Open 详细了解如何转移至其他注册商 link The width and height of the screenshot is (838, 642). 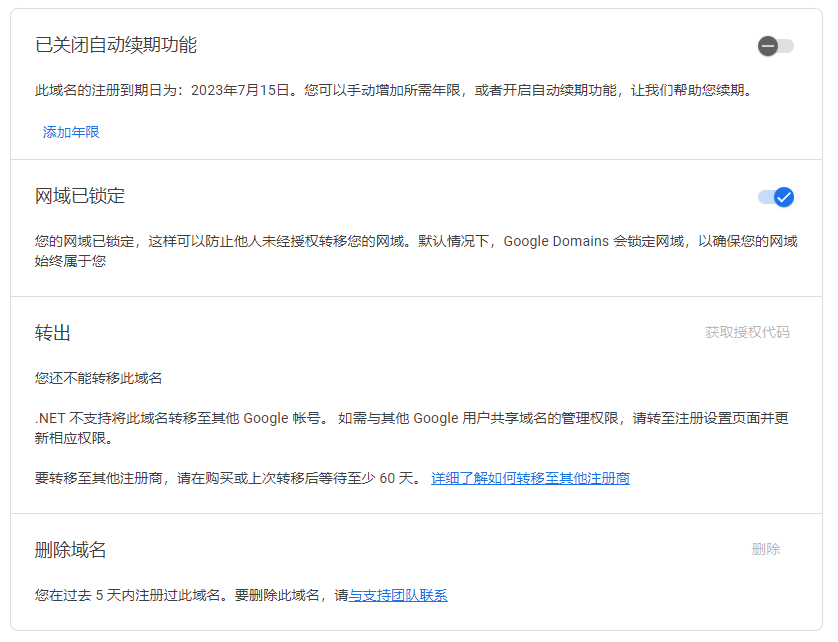point(530,478)
